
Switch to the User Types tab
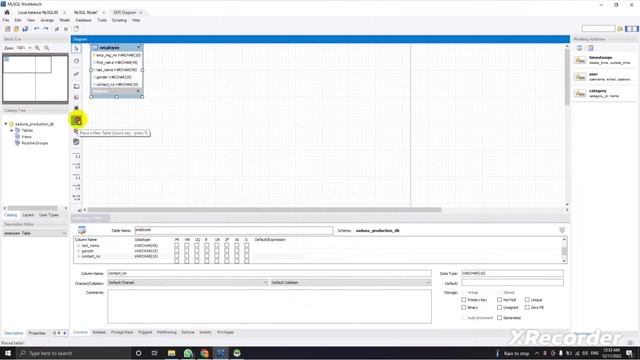tap(49, 215)
